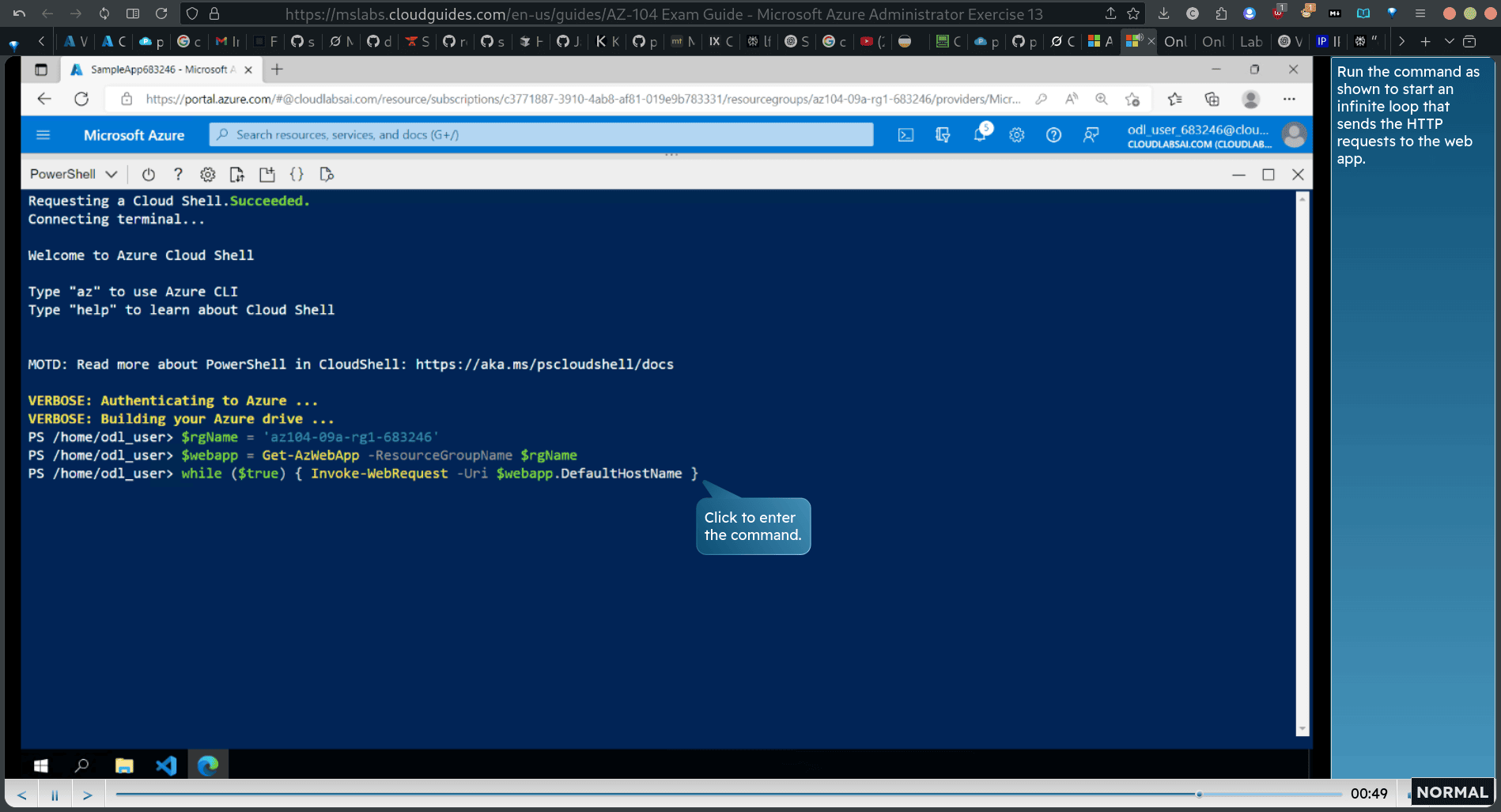Open the Azure portal hamburger menu
The image size is (1501, 812).
click(x=43, y=135)
